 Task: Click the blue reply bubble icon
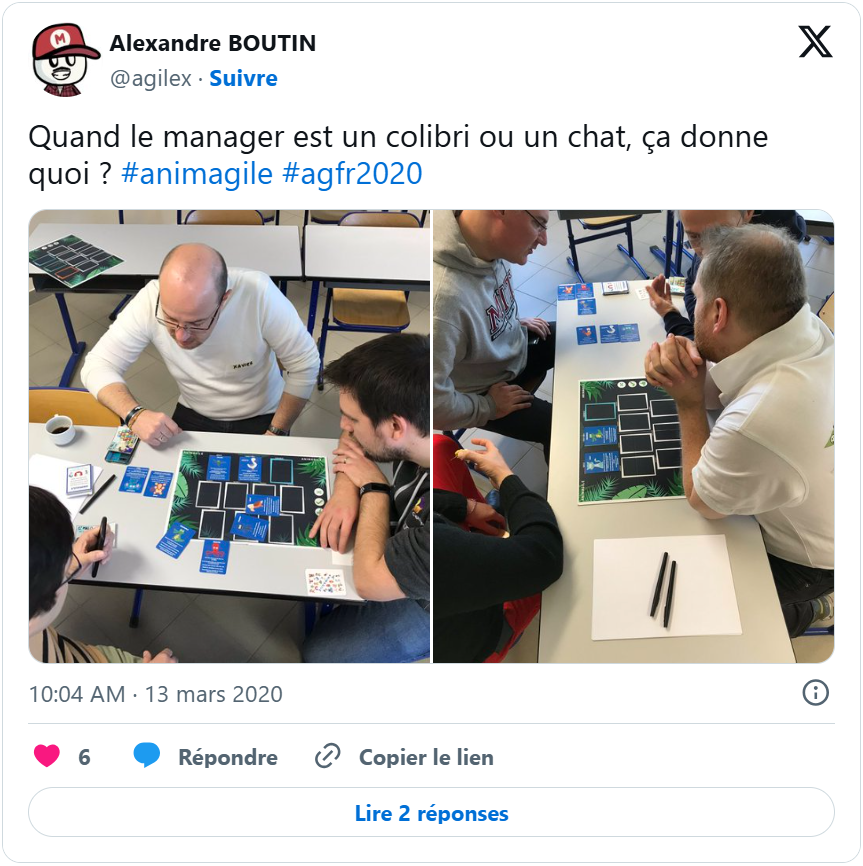point(147,756)
